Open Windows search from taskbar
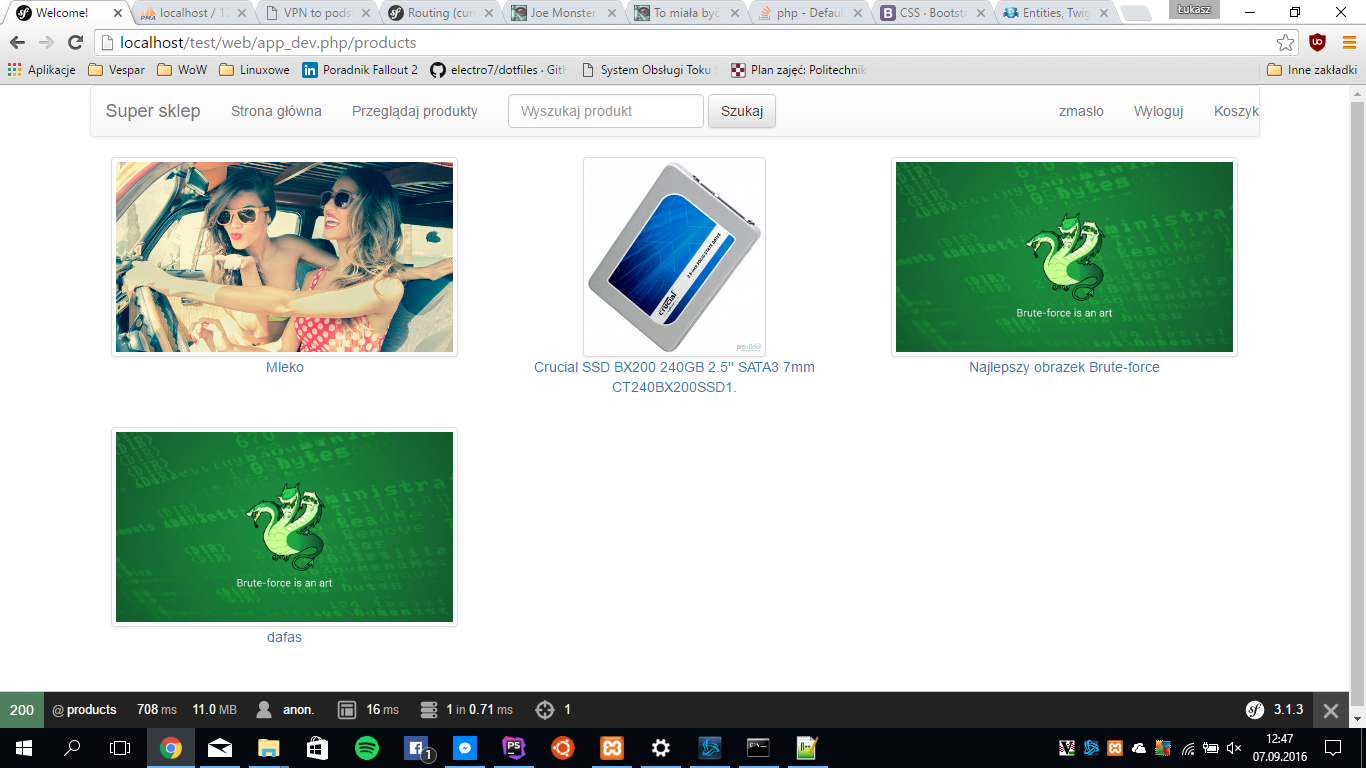The width and height of the screenshot is (1366, 768). [72, 748]
